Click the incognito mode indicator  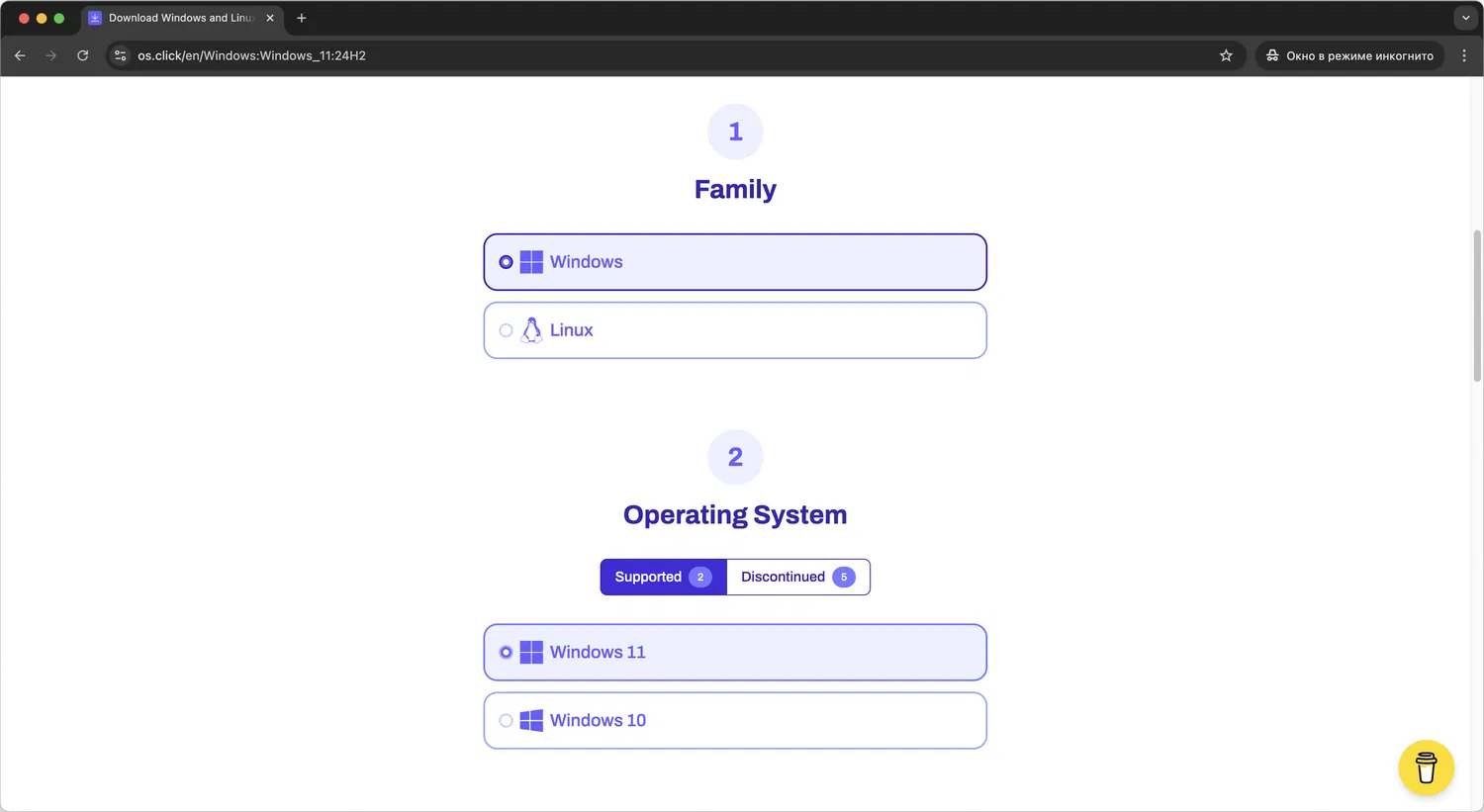pos(1349,55)
